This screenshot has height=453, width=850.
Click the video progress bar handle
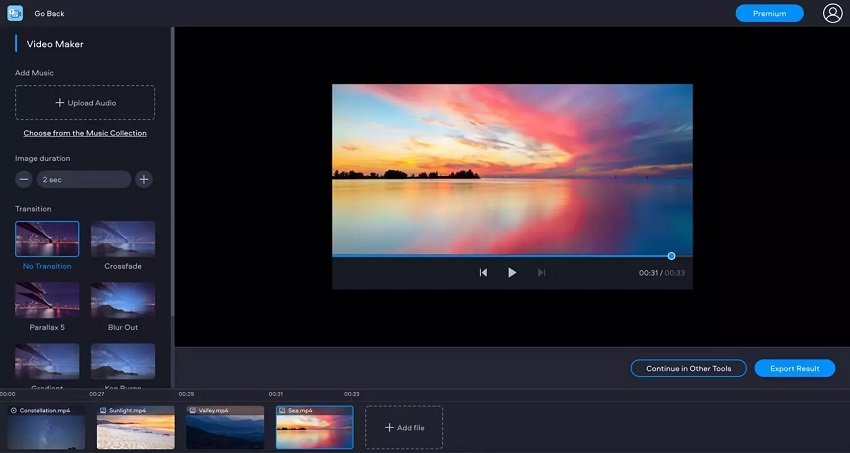pos(671,256)
